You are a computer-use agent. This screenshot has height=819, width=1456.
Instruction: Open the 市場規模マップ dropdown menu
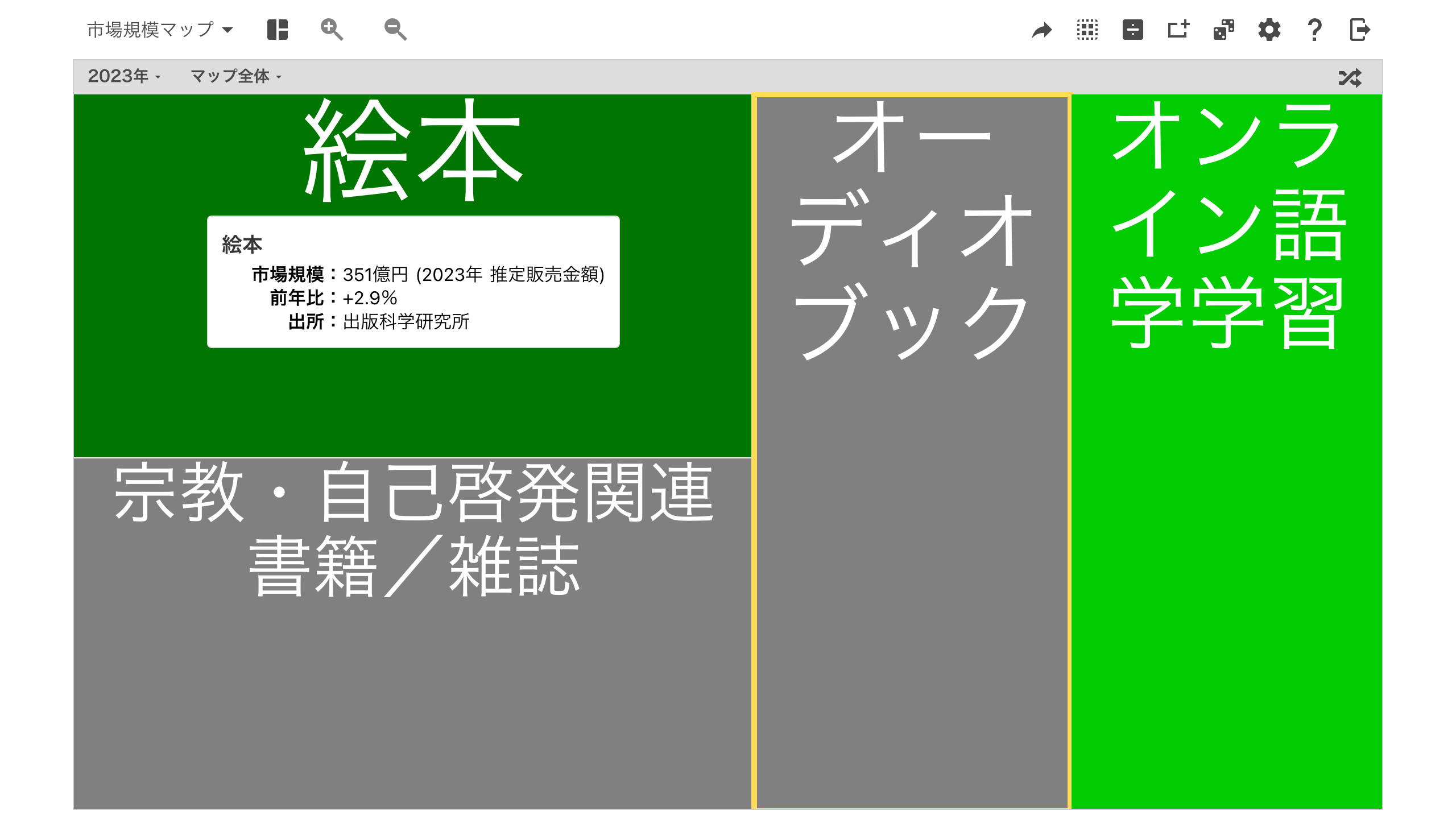[x=160, y=30]
